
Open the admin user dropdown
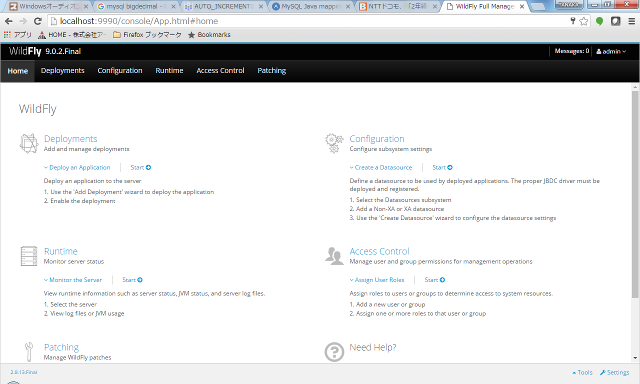[x=611, y=51]
